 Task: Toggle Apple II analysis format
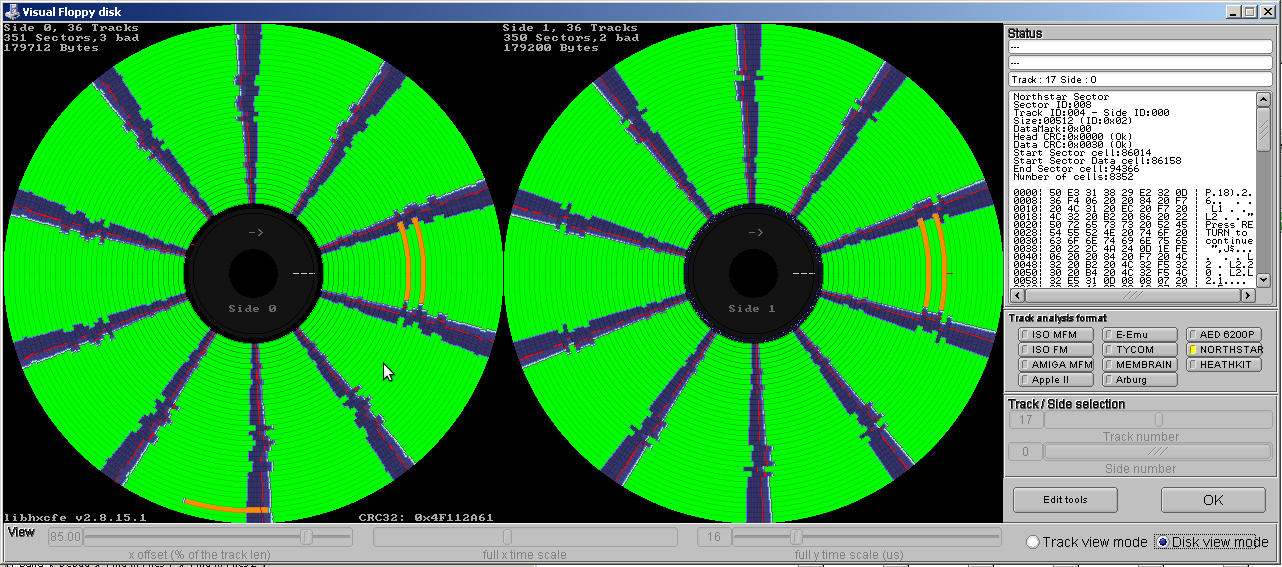1055,379
